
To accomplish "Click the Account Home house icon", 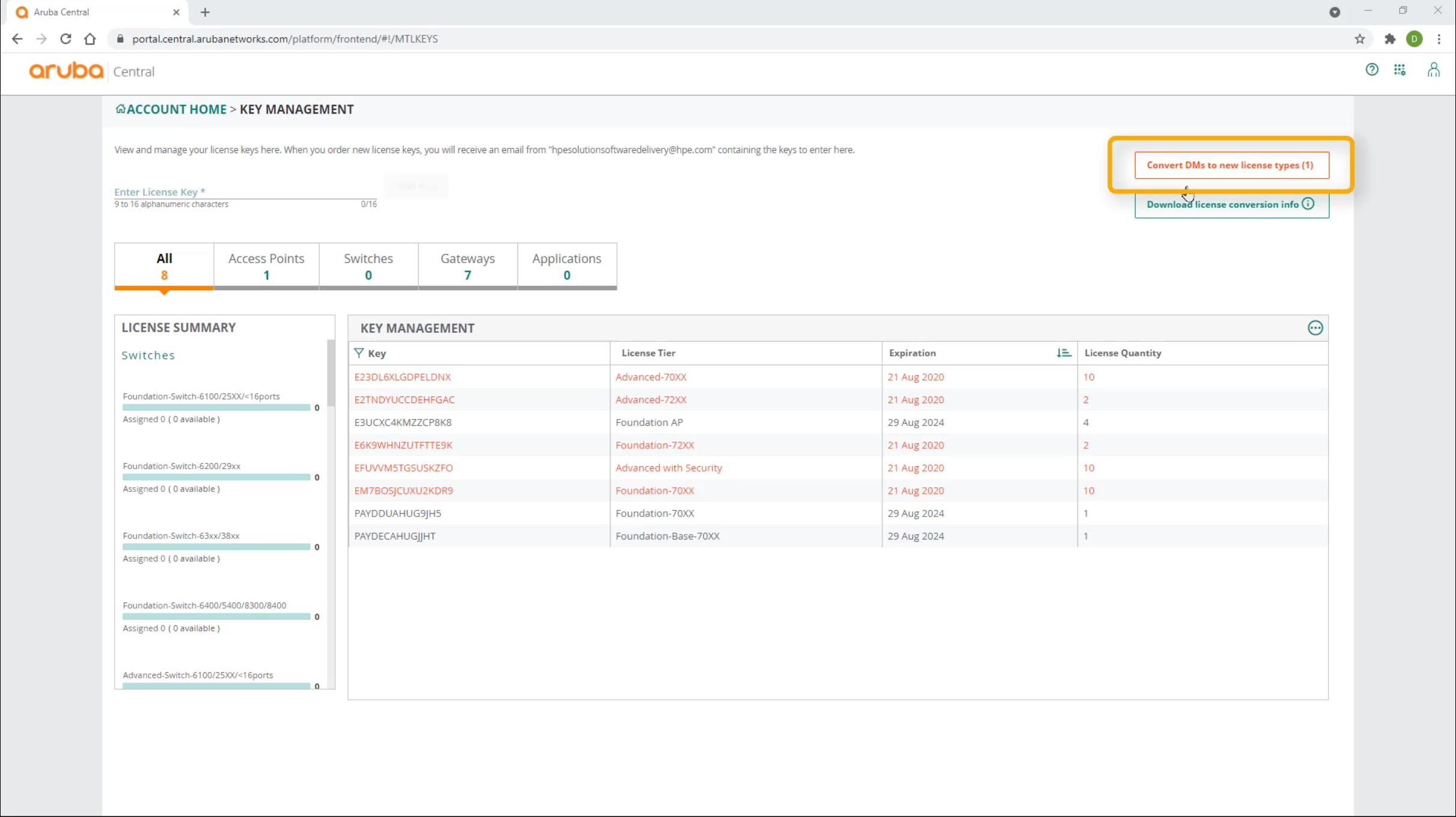I will pyautogui.click(x=120, y=109).
